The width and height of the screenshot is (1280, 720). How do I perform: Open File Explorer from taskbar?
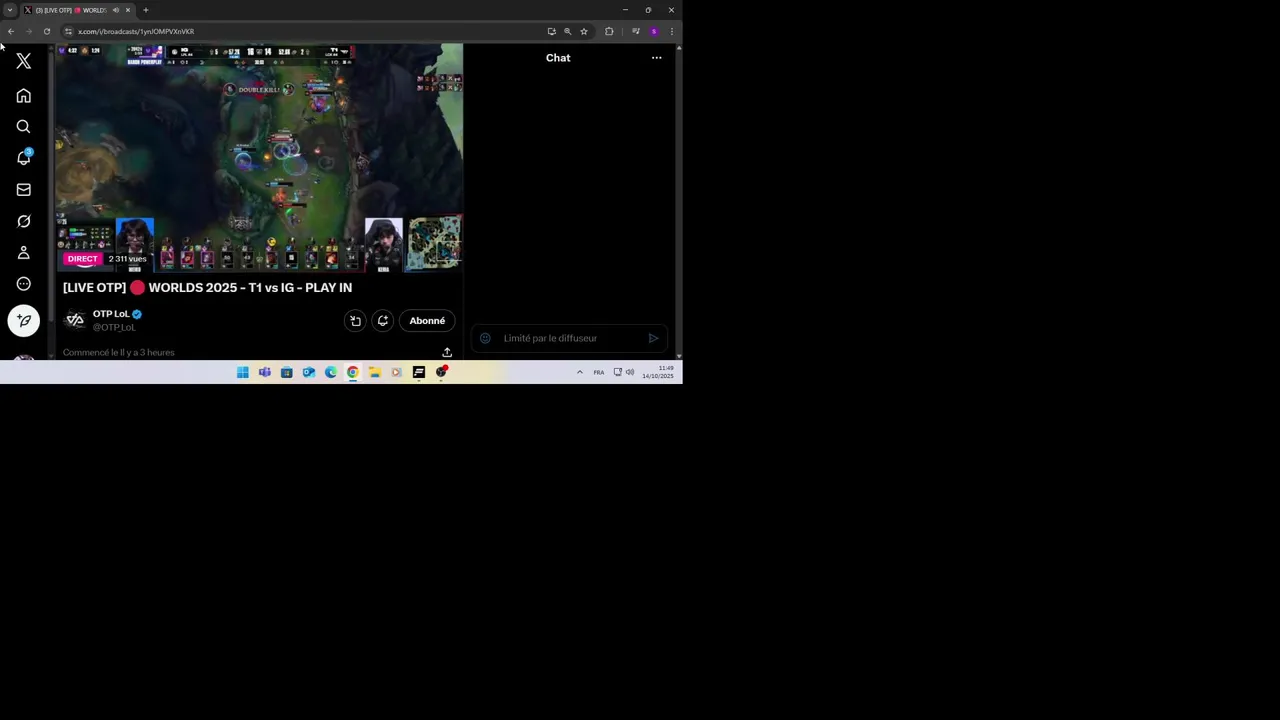pyautogui.click(x=375, y=372)
